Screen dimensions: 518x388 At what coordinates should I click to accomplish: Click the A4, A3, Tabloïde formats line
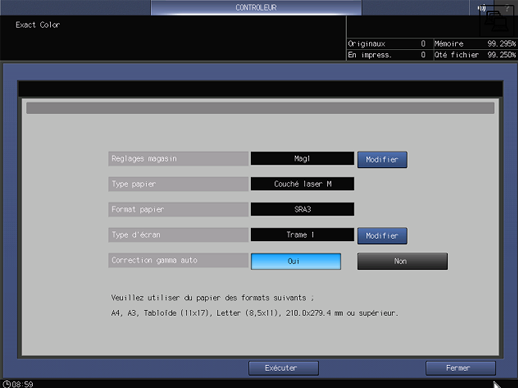[255, 313]
